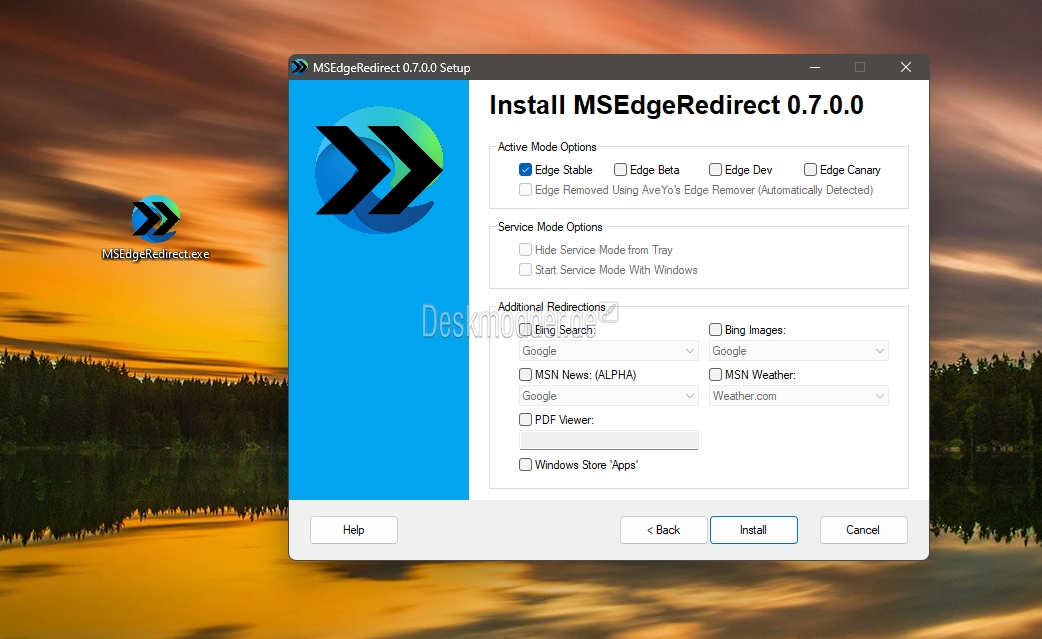Click the "MSEdgeRedirect 0.7.0.0 Setup" title text

point(391,68)
